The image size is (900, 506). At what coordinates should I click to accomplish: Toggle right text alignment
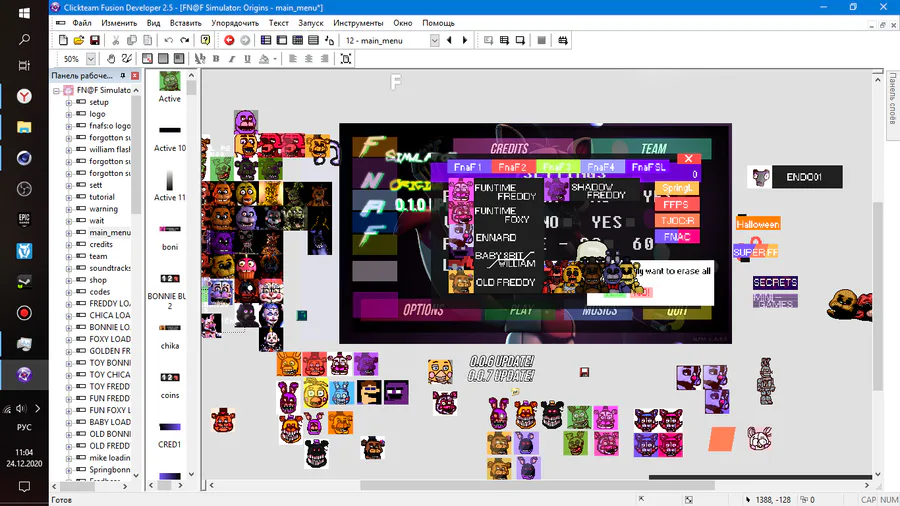(x=324, y=59)
